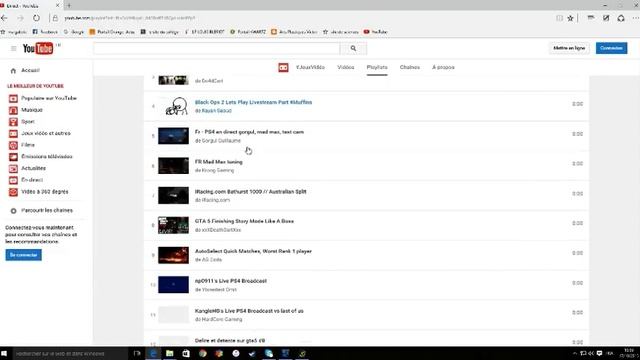Viewport: 640px width, 360px height.
Task: Open the Films channel icon
Action: pos(13,145)
